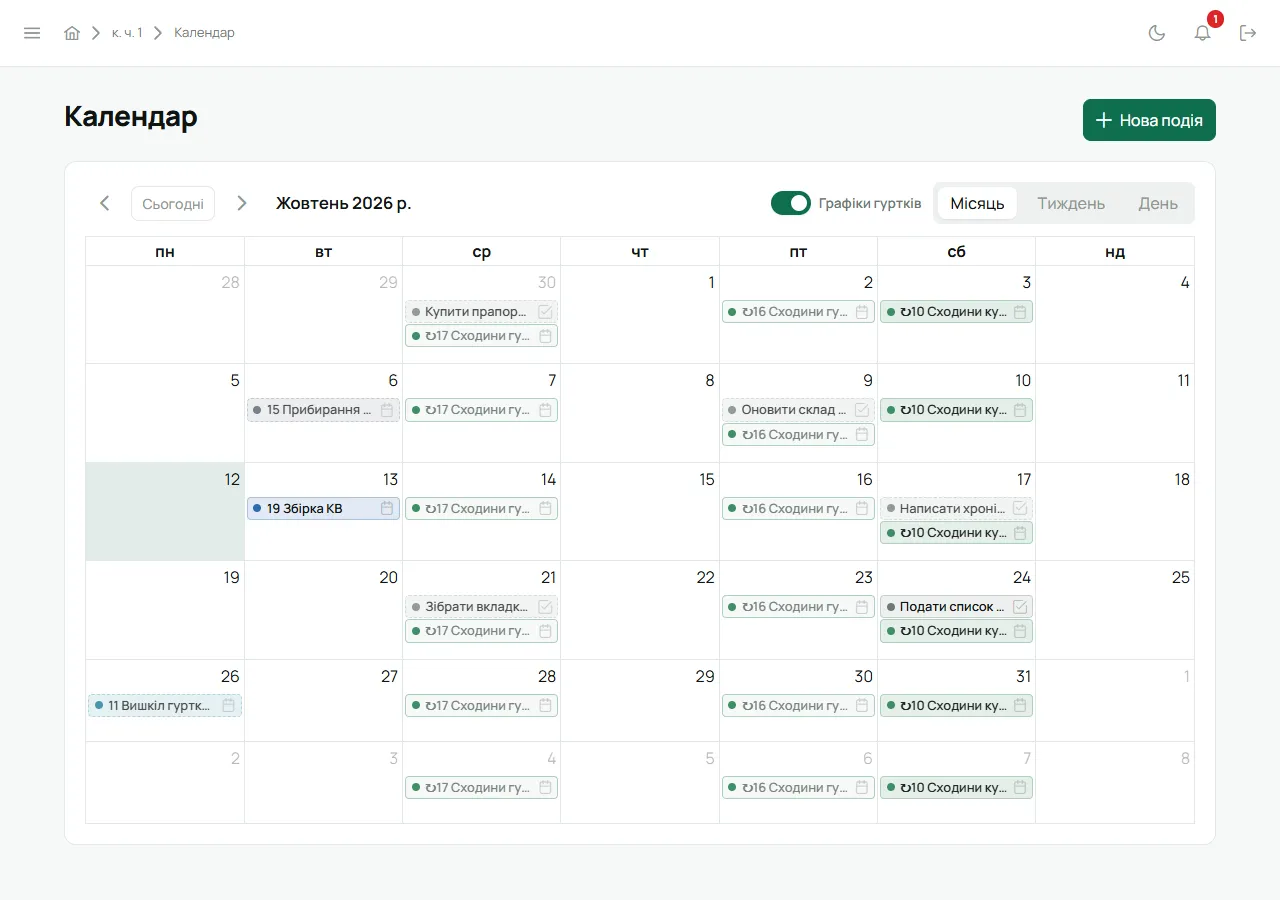Check off task 'Написати хроні' on the 17th

tap(1020, 508)
